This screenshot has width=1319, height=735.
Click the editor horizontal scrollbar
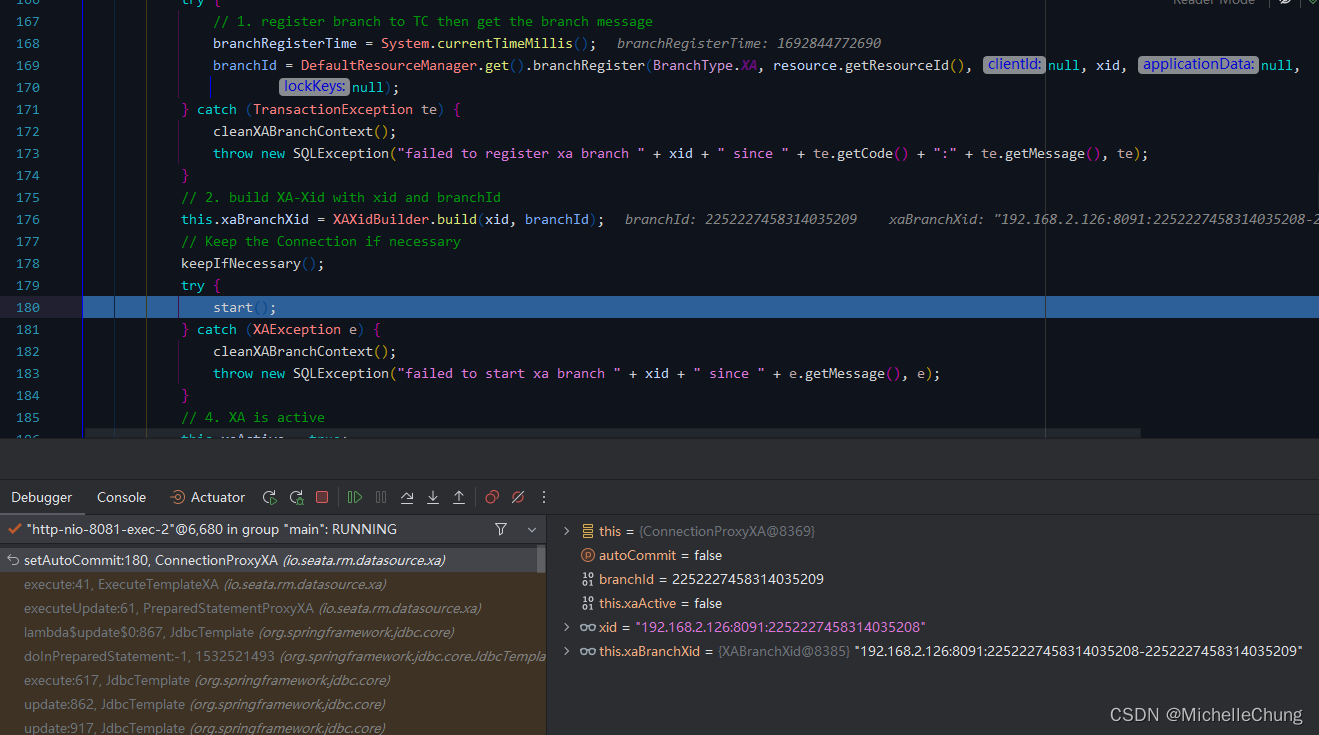(613, 434)
